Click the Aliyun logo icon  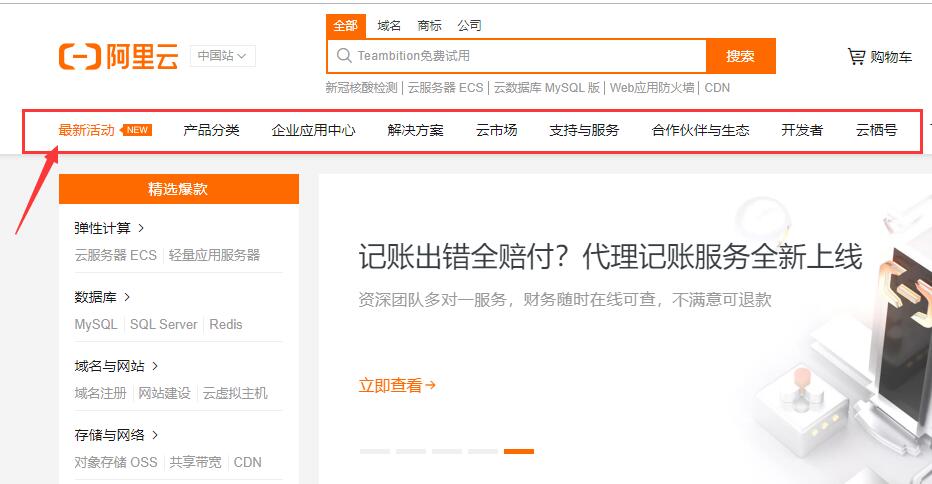click(x=80, y=57)
